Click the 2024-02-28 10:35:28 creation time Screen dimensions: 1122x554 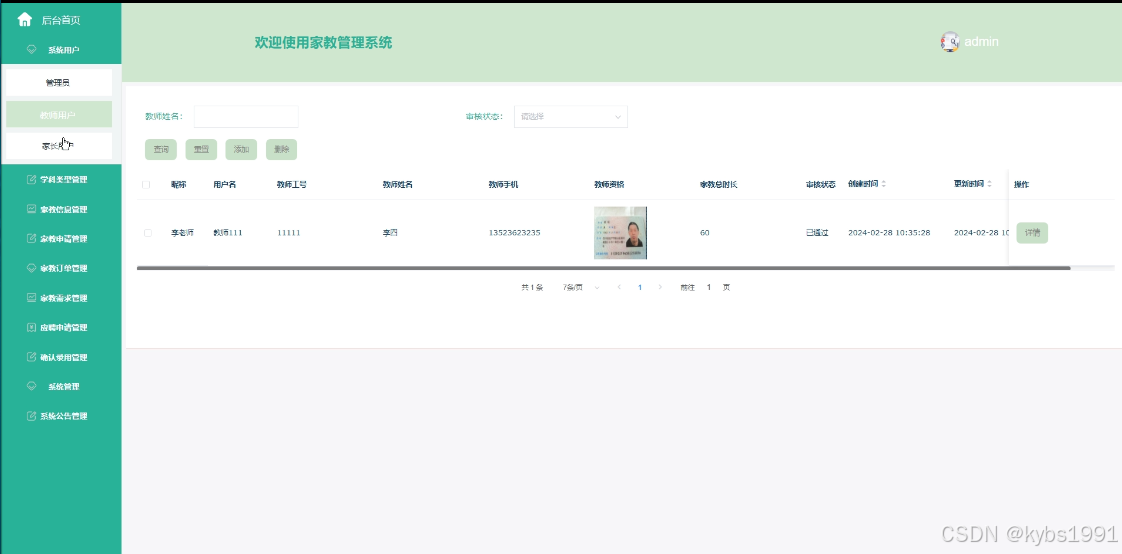889,233
